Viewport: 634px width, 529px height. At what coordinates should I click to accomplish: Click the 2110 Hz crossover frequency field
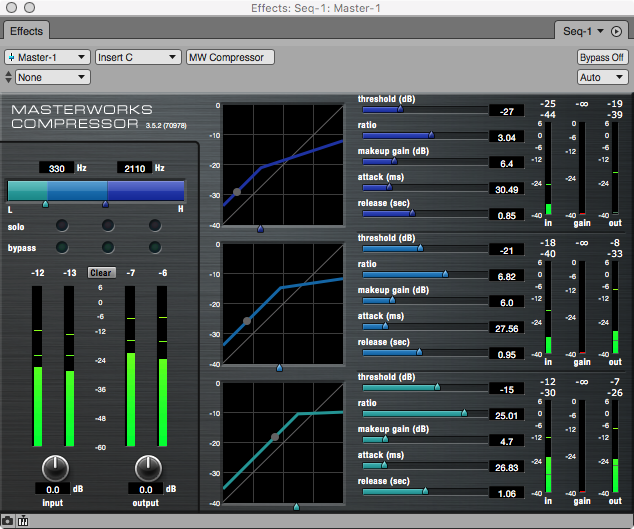click(x=135, y=168)
